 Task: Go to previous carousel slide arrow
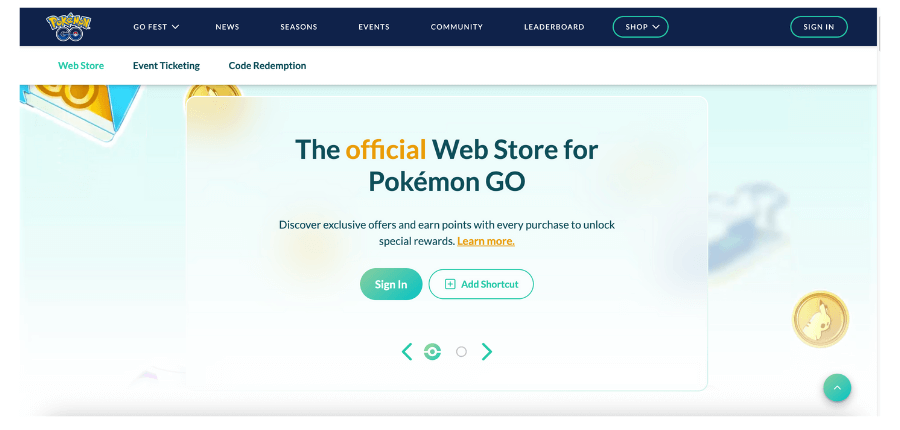pos(407,351)
